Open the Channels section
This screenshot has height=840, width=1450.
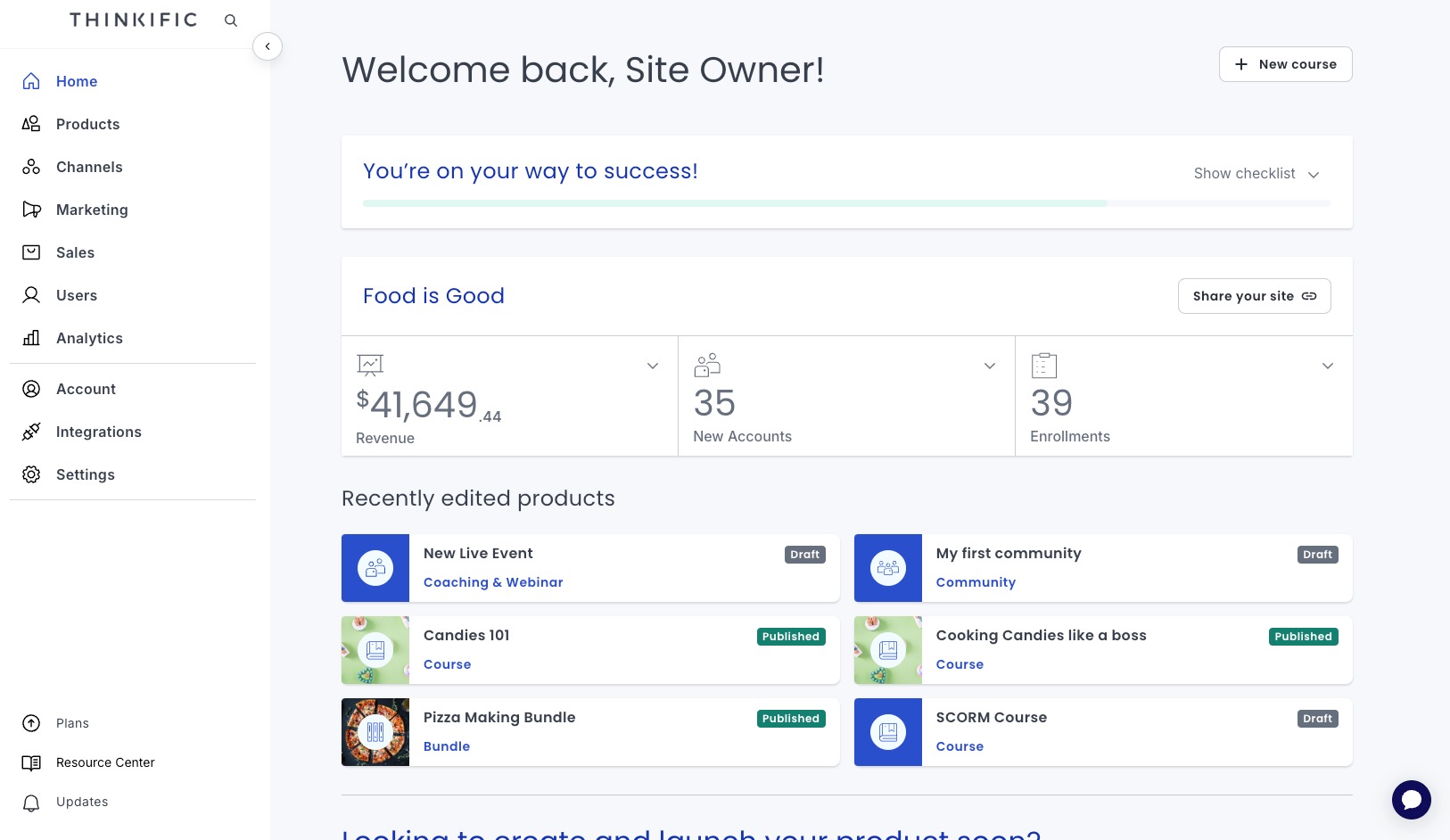pos(89,167)
